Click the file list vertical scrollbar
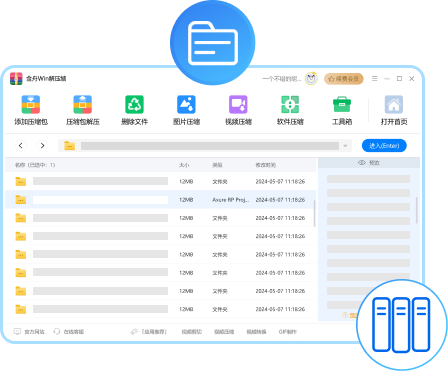448x371 pixels. (315, 214)
